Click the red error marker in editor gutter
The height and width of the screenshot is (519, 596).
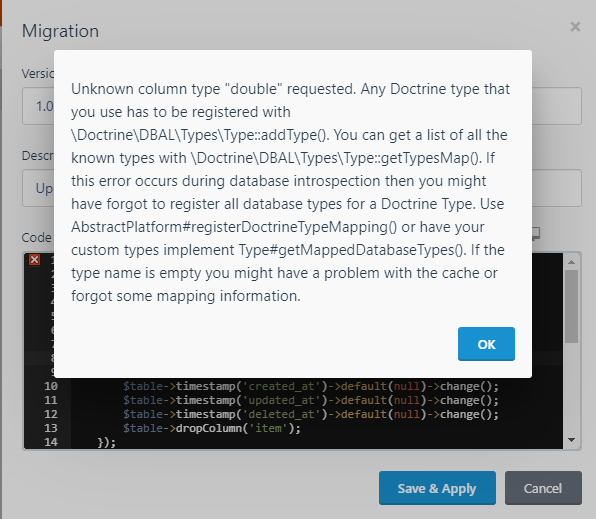coord(35,259)
